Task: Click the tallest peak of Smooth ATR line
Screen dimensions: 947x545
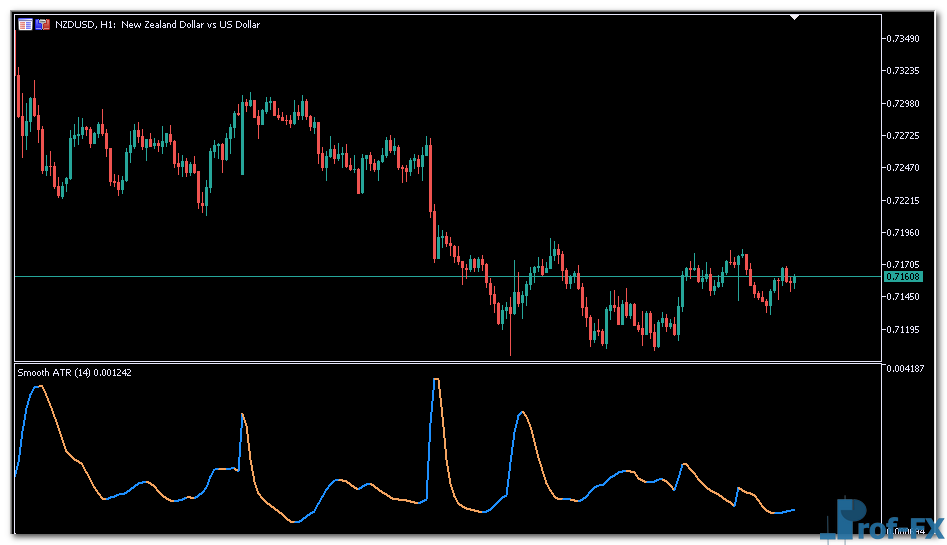Action: pyautogui.click(x=436, y=380)
